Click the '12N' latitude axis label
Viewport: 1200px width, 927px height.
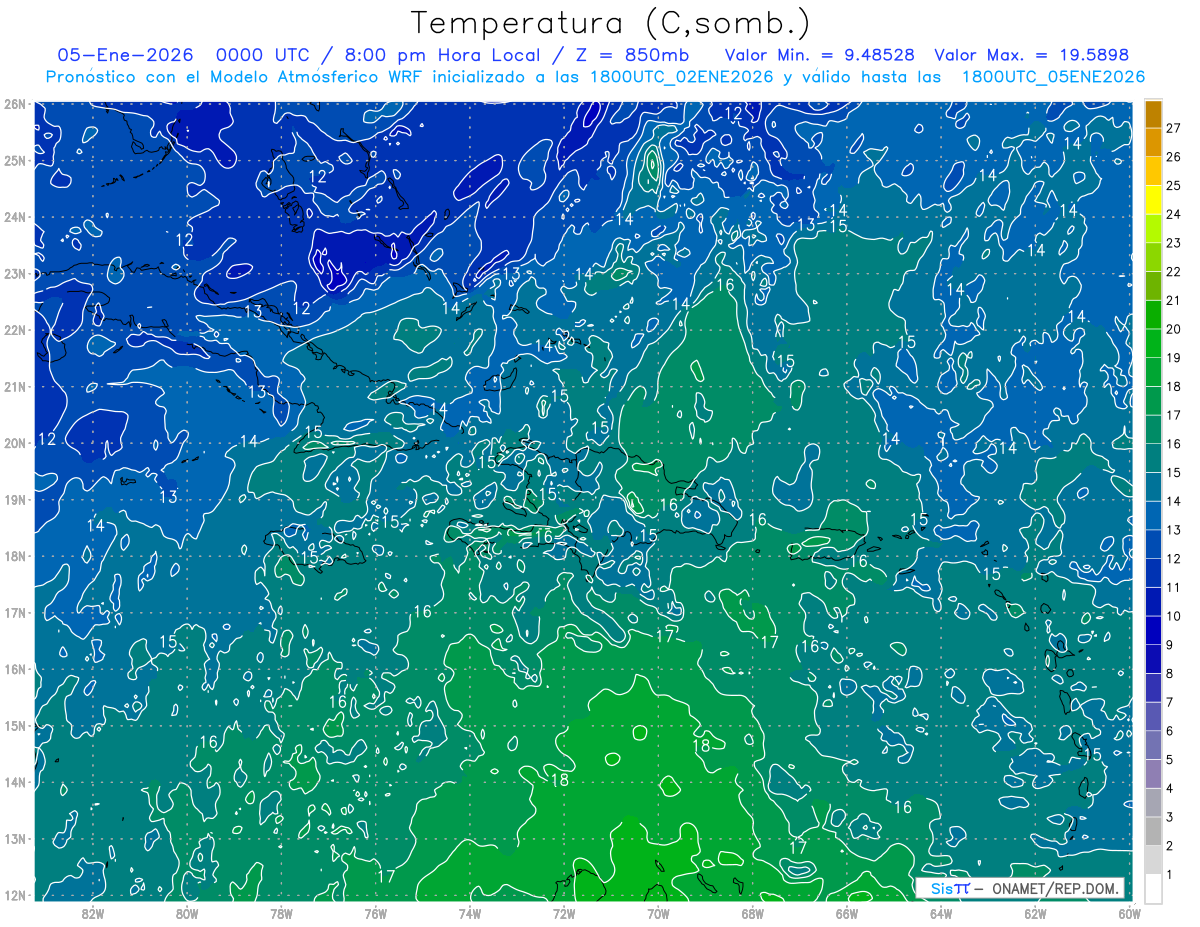click(15, 895)
